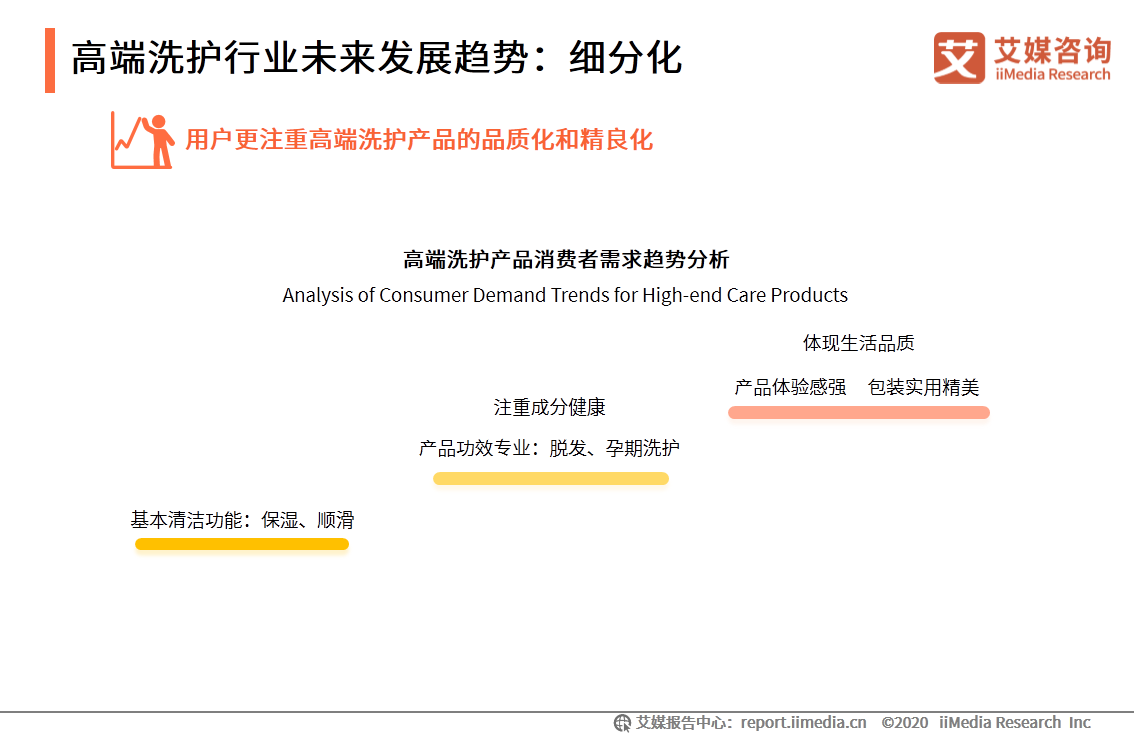1134x737 pixels.
Task: Click the yellow highlight bar under 基本清洁功能
Action: point(242,543)
